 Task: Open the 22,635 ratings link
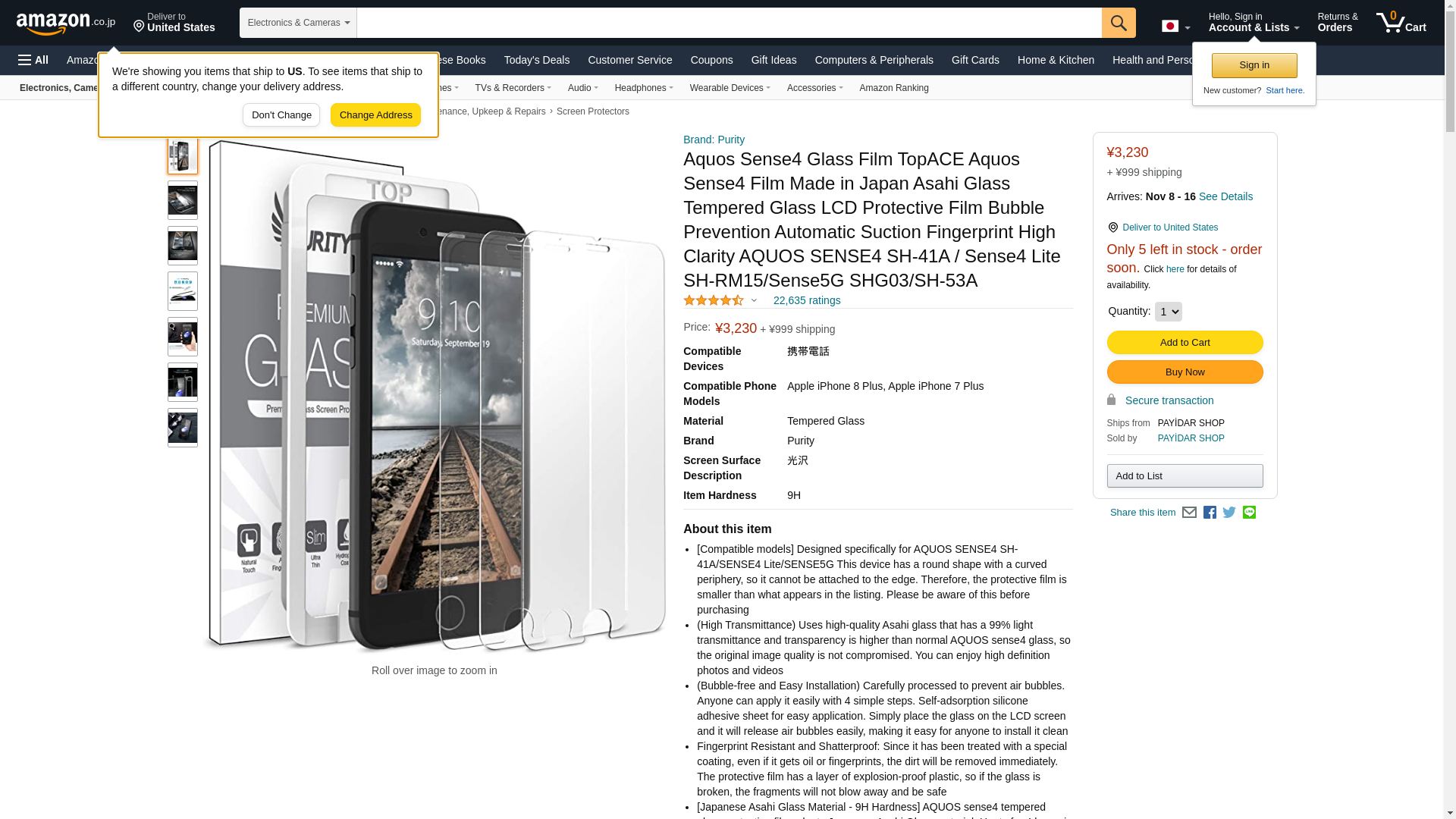click(x=807, y=300)
